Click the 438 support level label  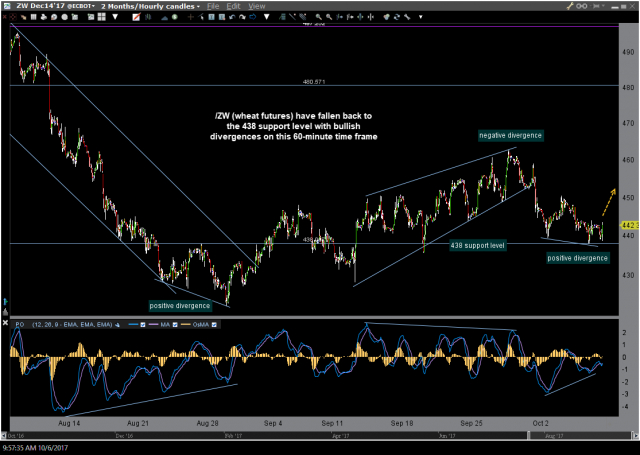[x=477, y=245]
